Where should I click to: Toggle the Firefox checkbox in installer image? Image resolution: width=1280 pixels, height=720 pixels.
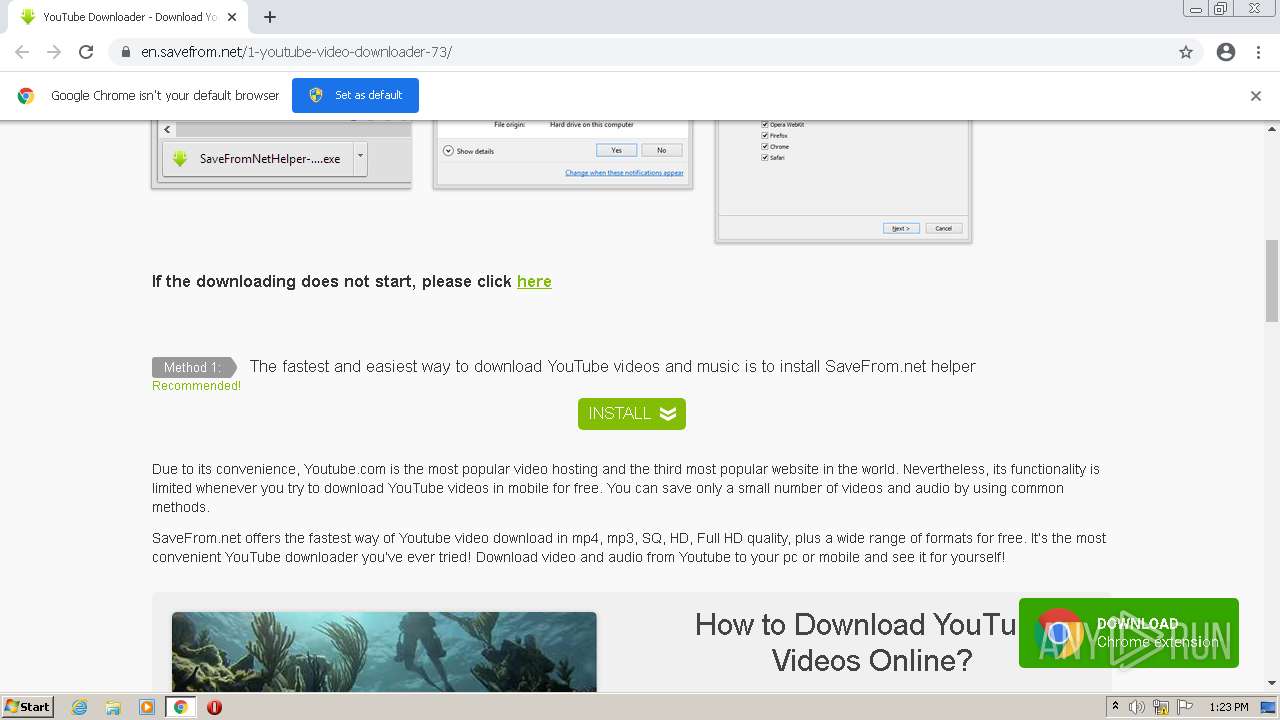[765, 135]
